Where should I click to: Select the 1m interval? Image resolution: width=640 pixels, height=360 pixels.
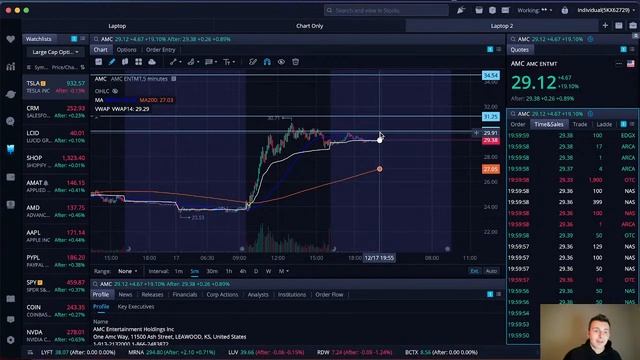(179, 271)
